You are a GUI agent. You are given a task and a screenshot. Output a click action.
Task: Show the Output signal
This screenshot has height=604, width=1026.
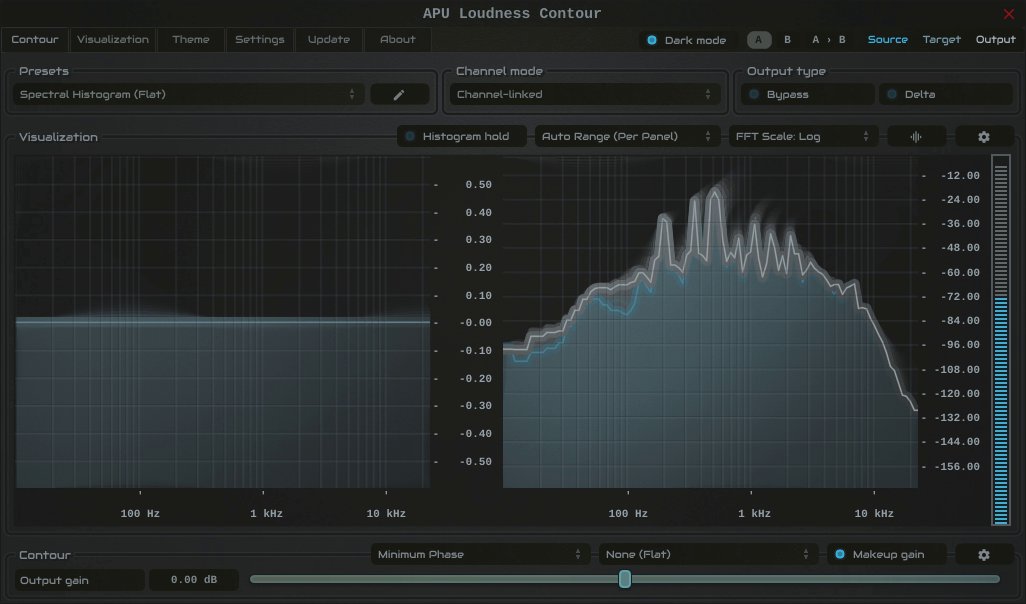[995, 40]
